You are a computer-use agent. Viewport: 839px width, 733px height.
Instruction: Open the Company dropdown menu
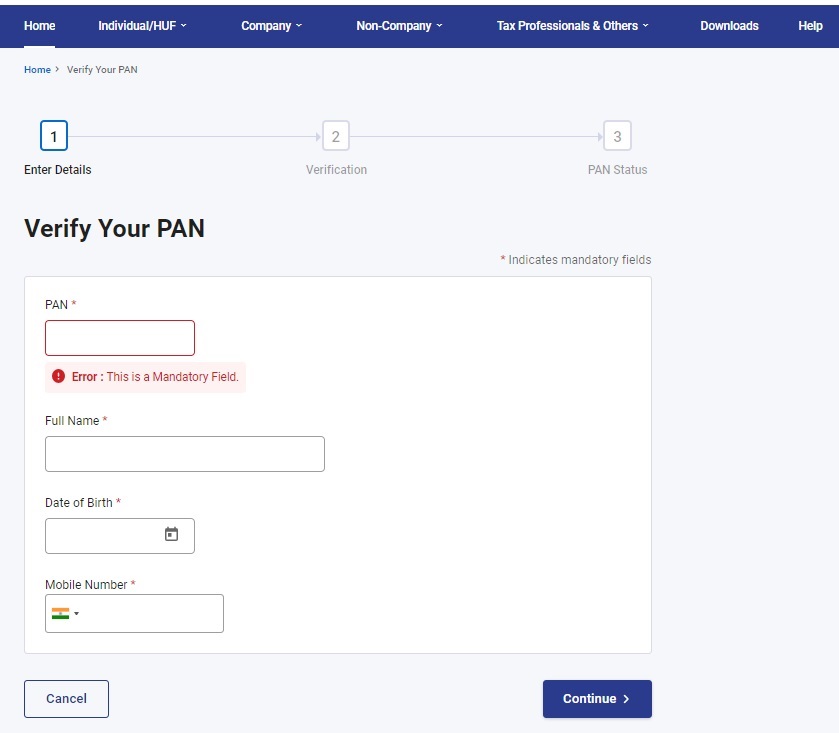click(x=269, y=26)
